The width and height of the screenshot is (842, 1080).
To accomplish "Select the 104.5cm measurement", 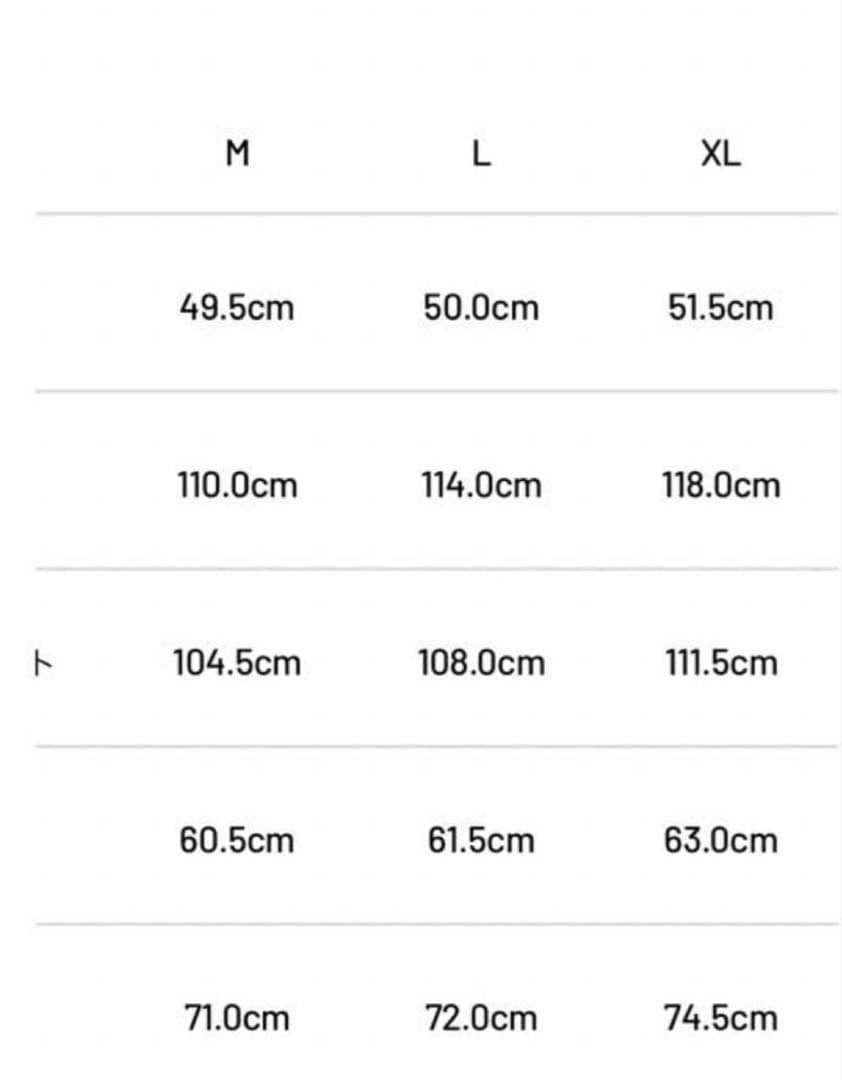I will pos(237,663).
